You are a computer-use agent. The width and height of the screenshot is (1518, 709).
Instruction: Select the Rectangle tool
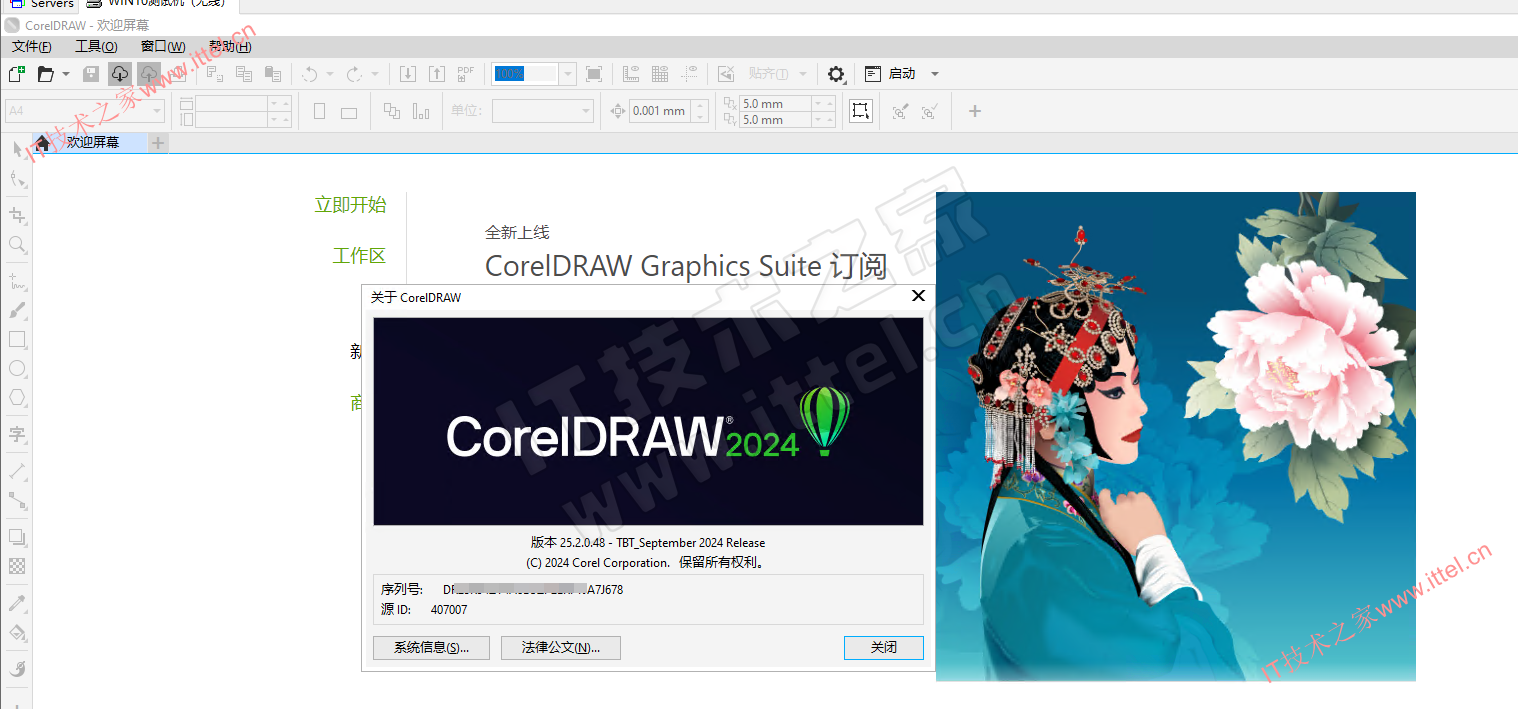[x=17, y=340]
